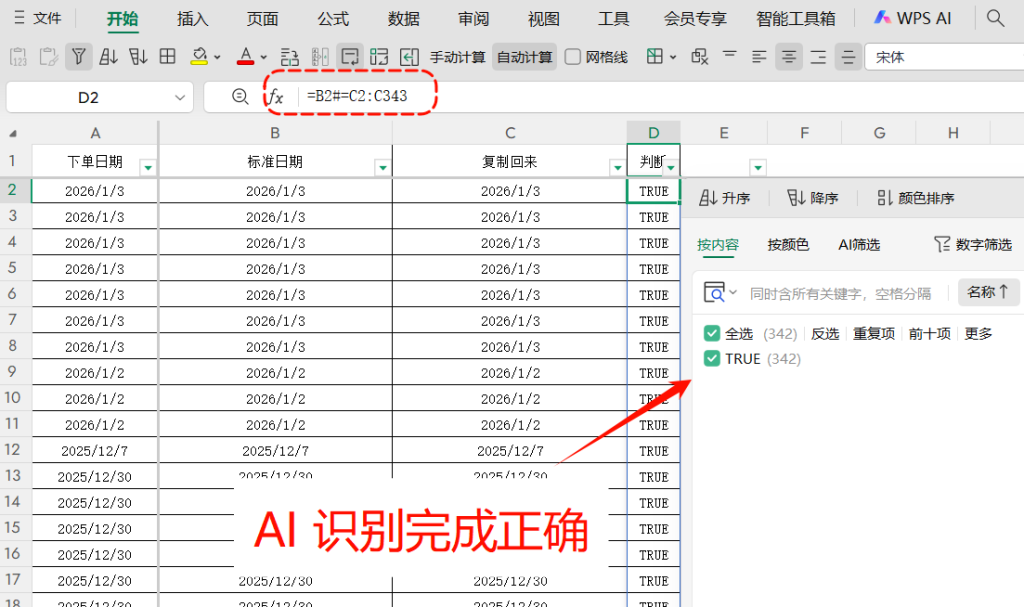Click the search magnifier icon at top right
This screenshot has width=1024, height=607.
(995, 18)
